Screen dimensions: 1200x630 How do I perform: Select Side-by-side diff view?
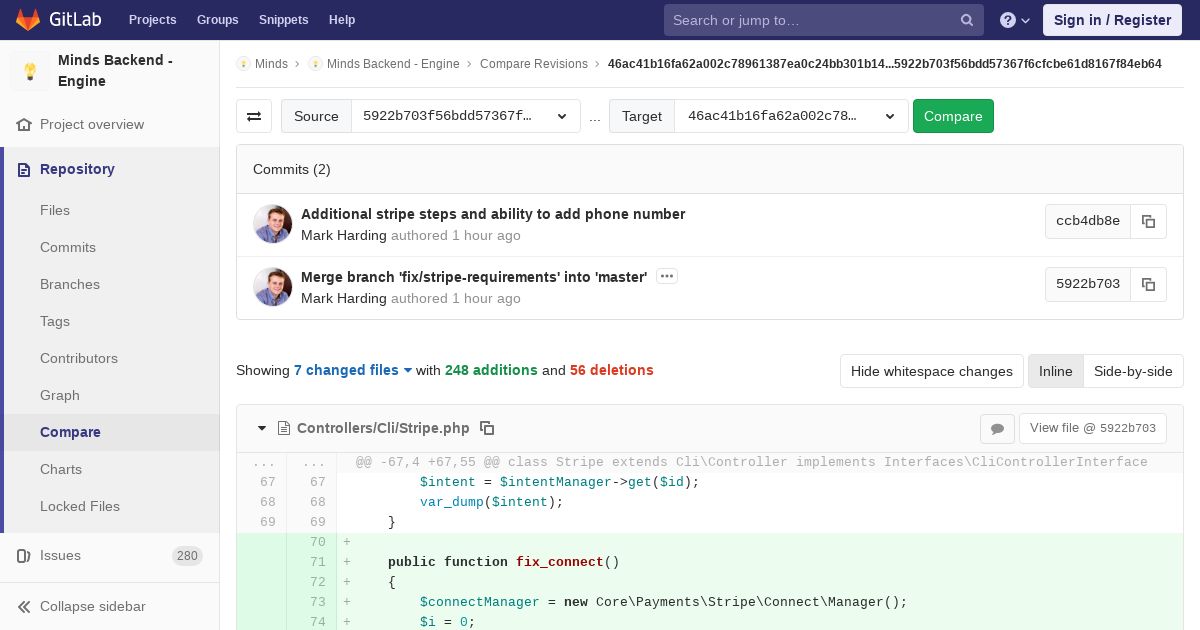(1133, 371)
